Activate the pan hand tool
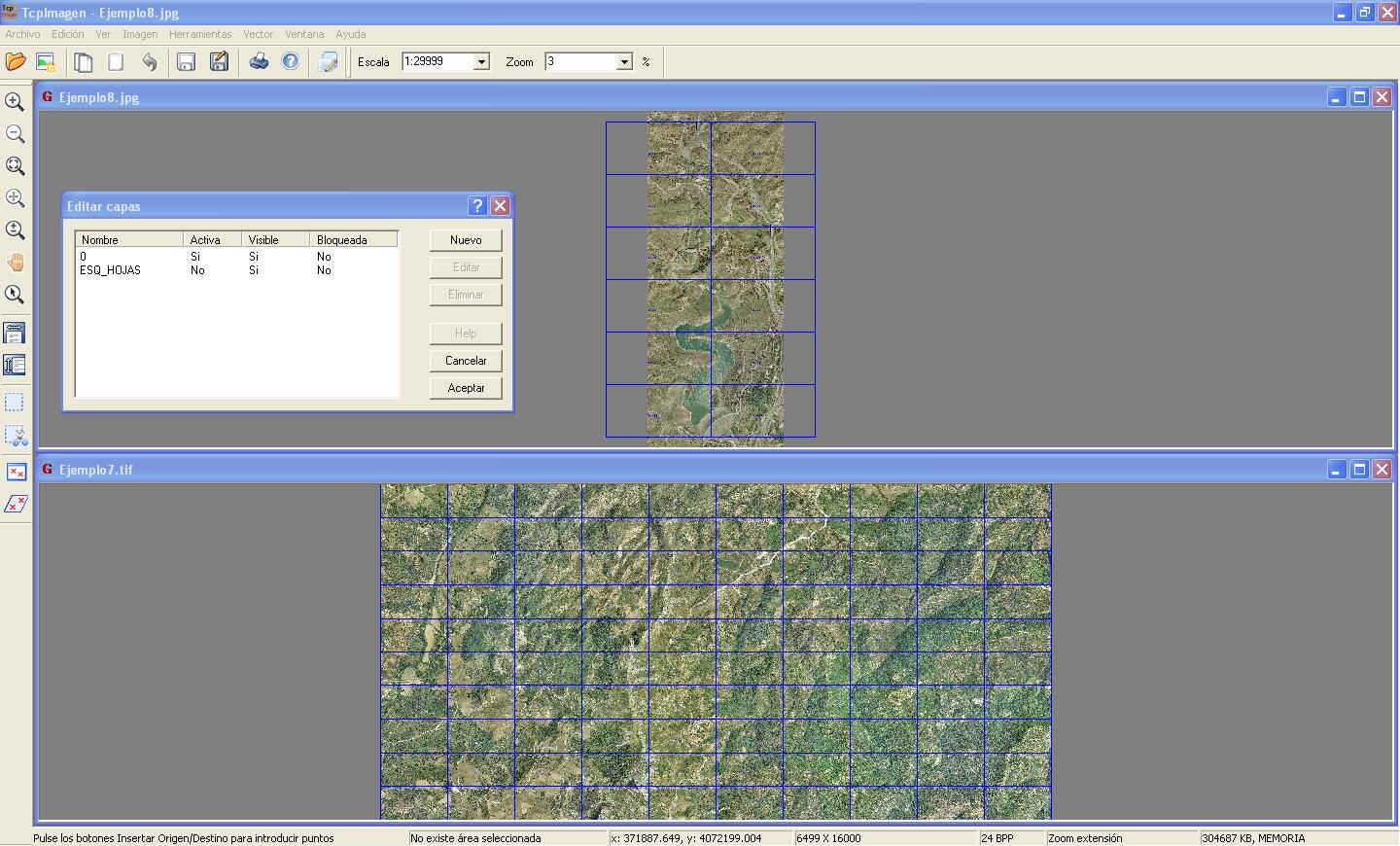This screenshot has width=1400, height=846. coord(15,263)
